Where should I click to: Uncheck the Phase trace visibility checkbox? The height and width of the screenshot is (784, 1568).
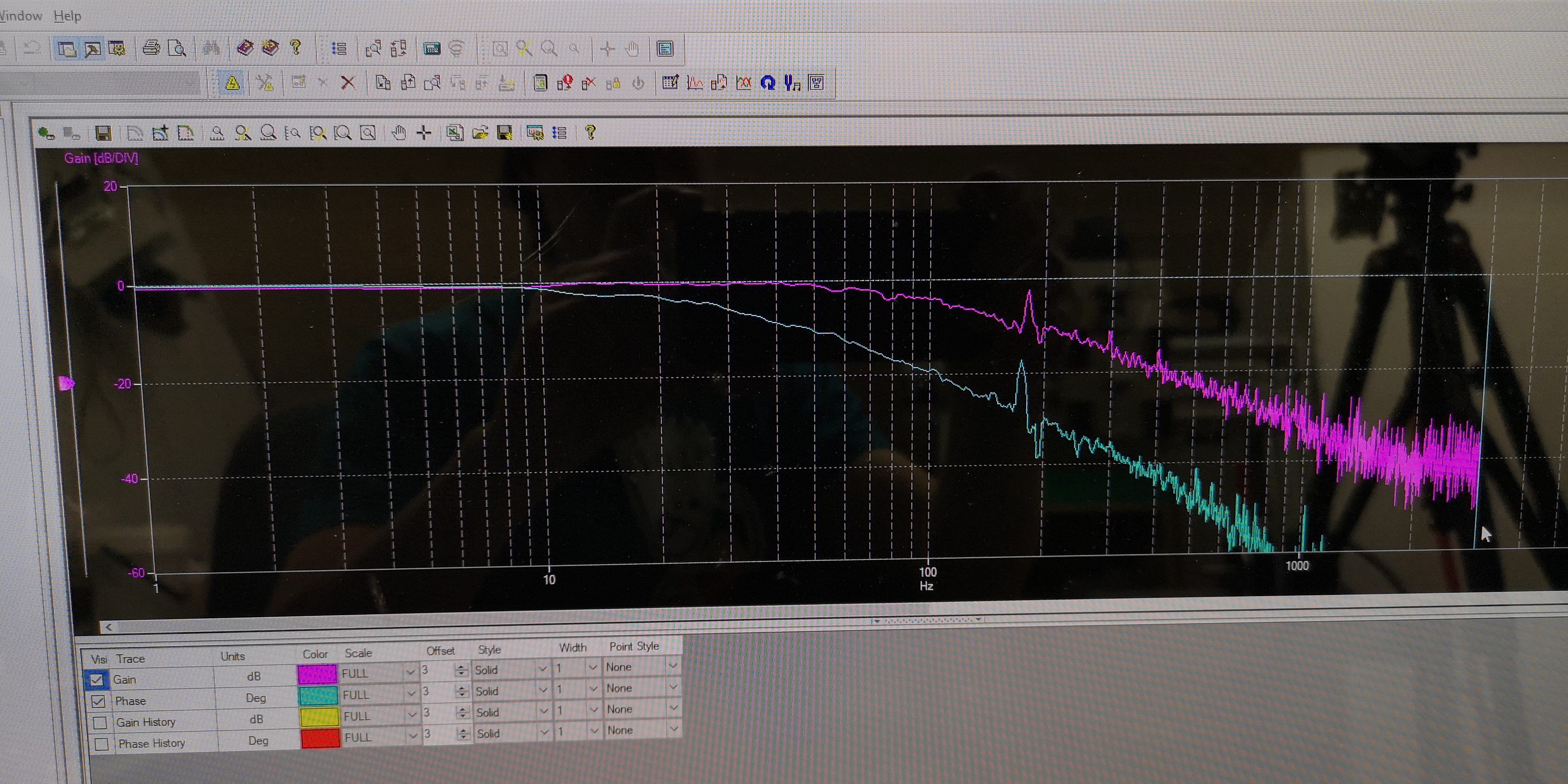98,701
